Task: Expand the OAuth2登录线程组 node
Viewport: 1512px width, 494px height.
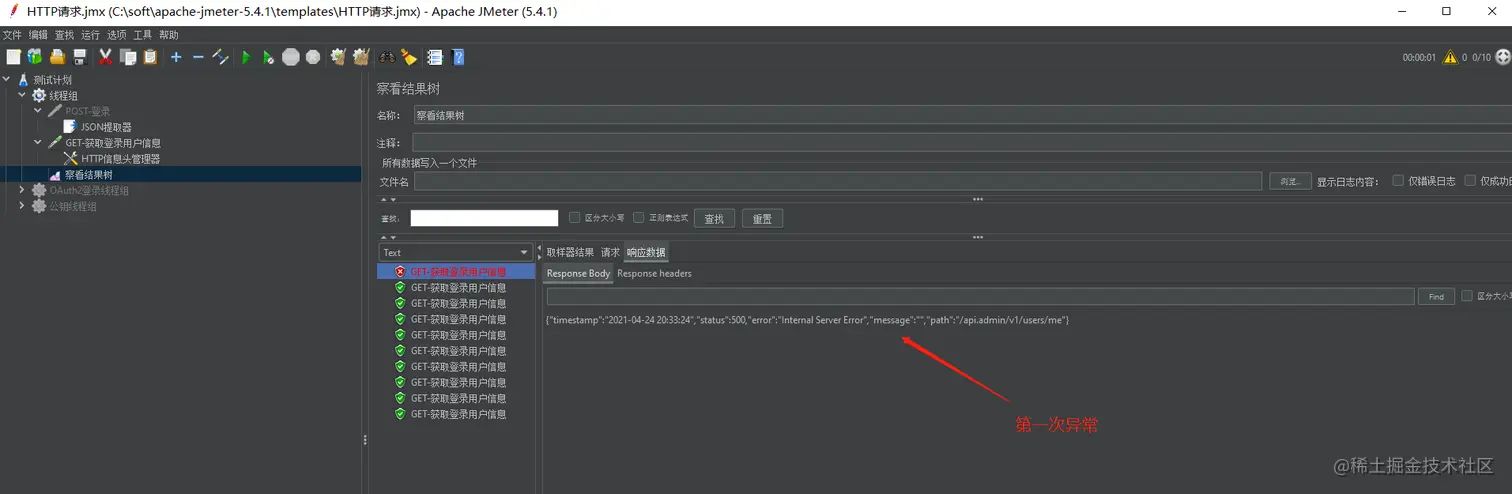Action: (x=22, y=190)
